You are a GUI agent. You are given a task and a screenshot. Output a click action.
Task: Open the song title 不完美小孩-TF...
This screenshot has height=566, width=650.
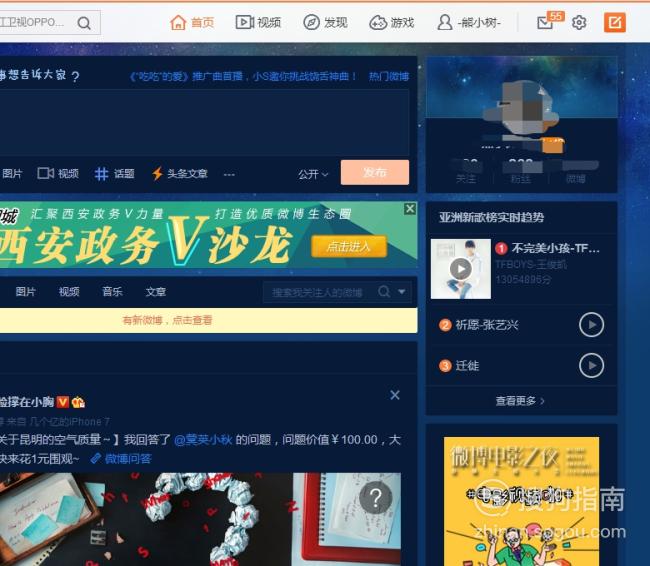pos(555,248)
